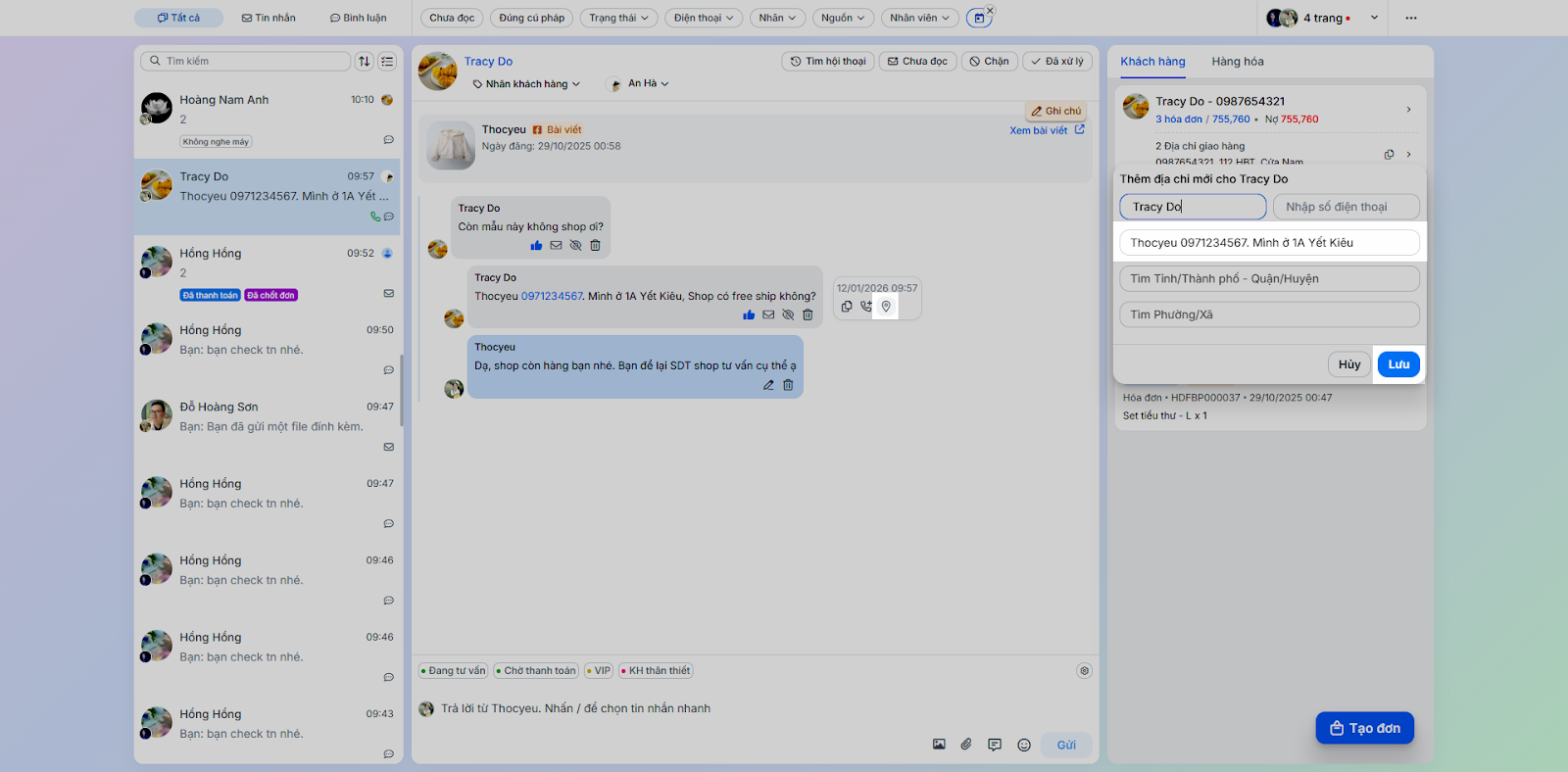Click the green phone icon on Tracy Do conversation
The image size is (1568, 772).
[x=375, y=217]
